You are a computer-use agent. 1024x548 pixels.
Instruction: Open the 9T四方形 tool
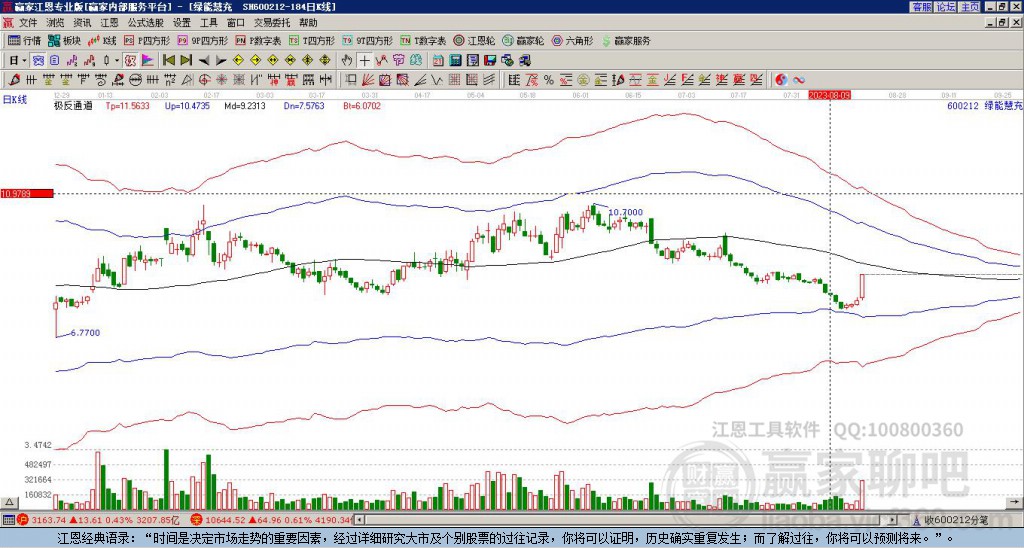click(367, 40)
